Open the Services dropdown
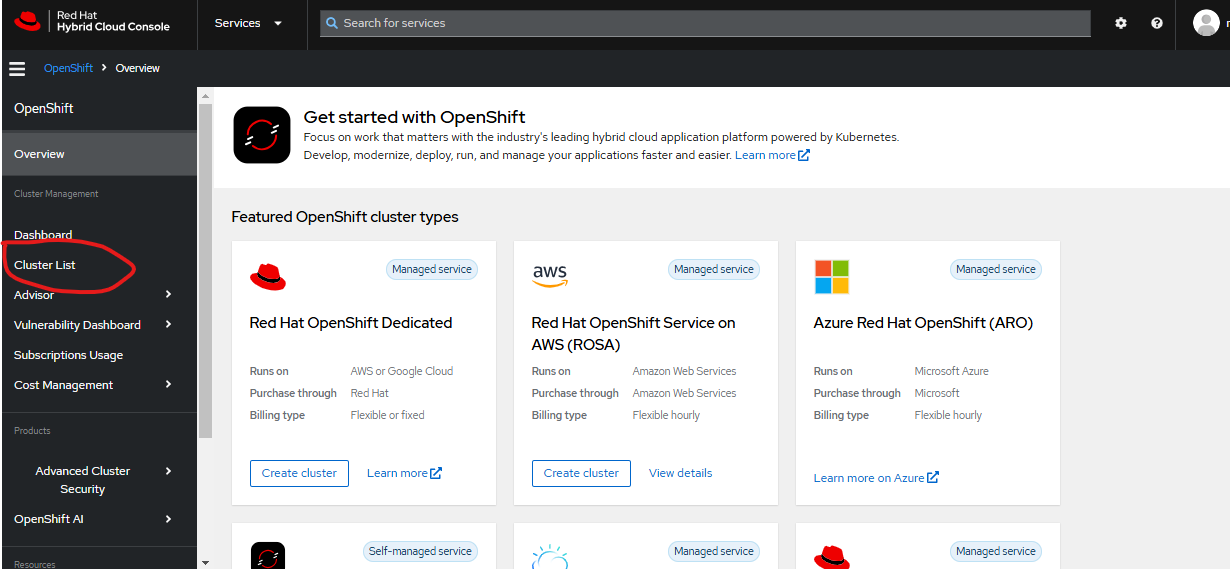The image size is (1230, 569). (x=248, y=23)
